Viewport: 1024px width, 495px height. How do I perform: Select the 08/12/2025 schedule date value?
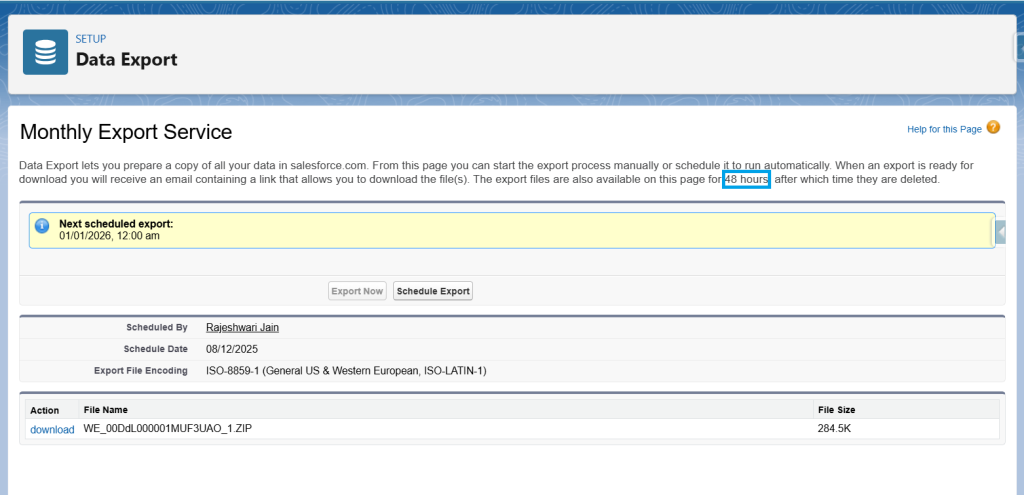click(232, 349)
